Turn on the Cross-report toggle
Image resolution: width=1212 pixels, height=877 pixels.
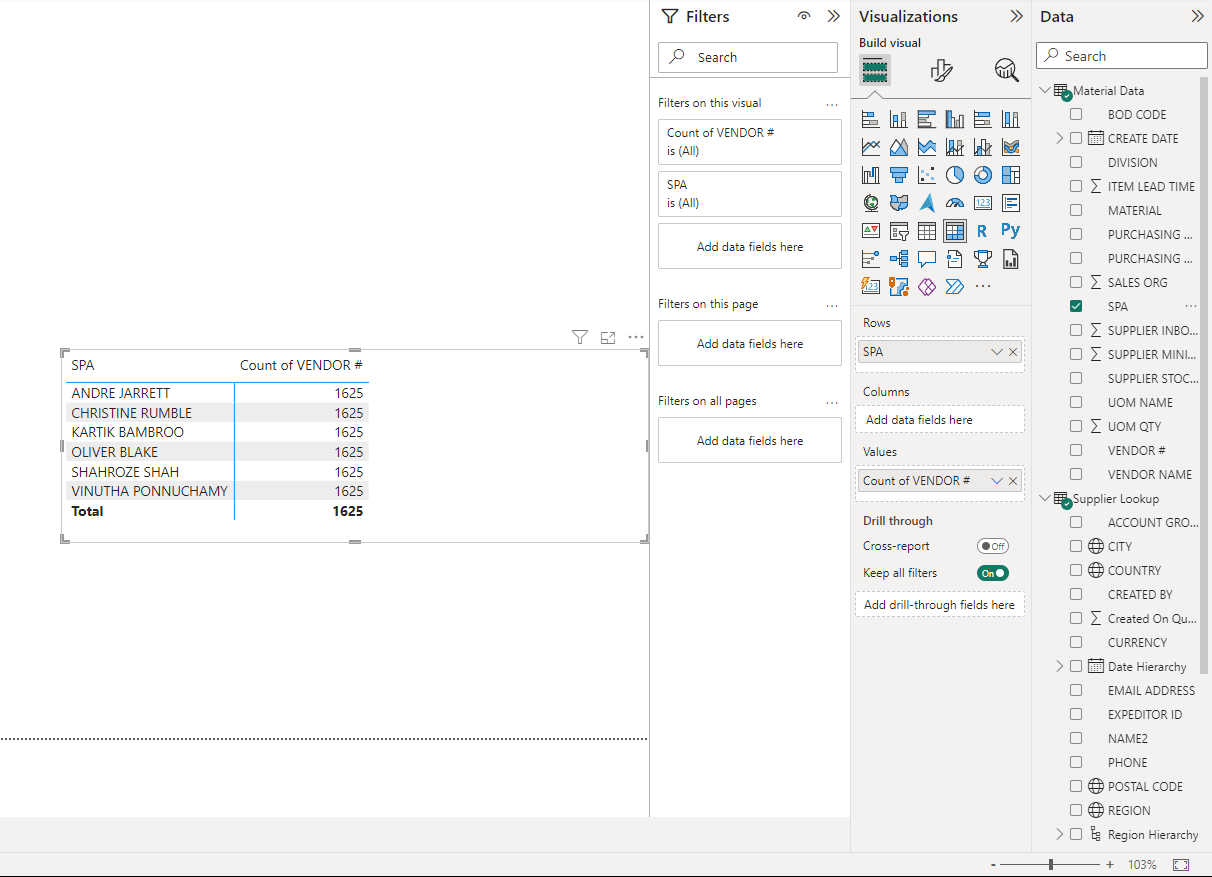pyautogui.click(x=993, y=546)
